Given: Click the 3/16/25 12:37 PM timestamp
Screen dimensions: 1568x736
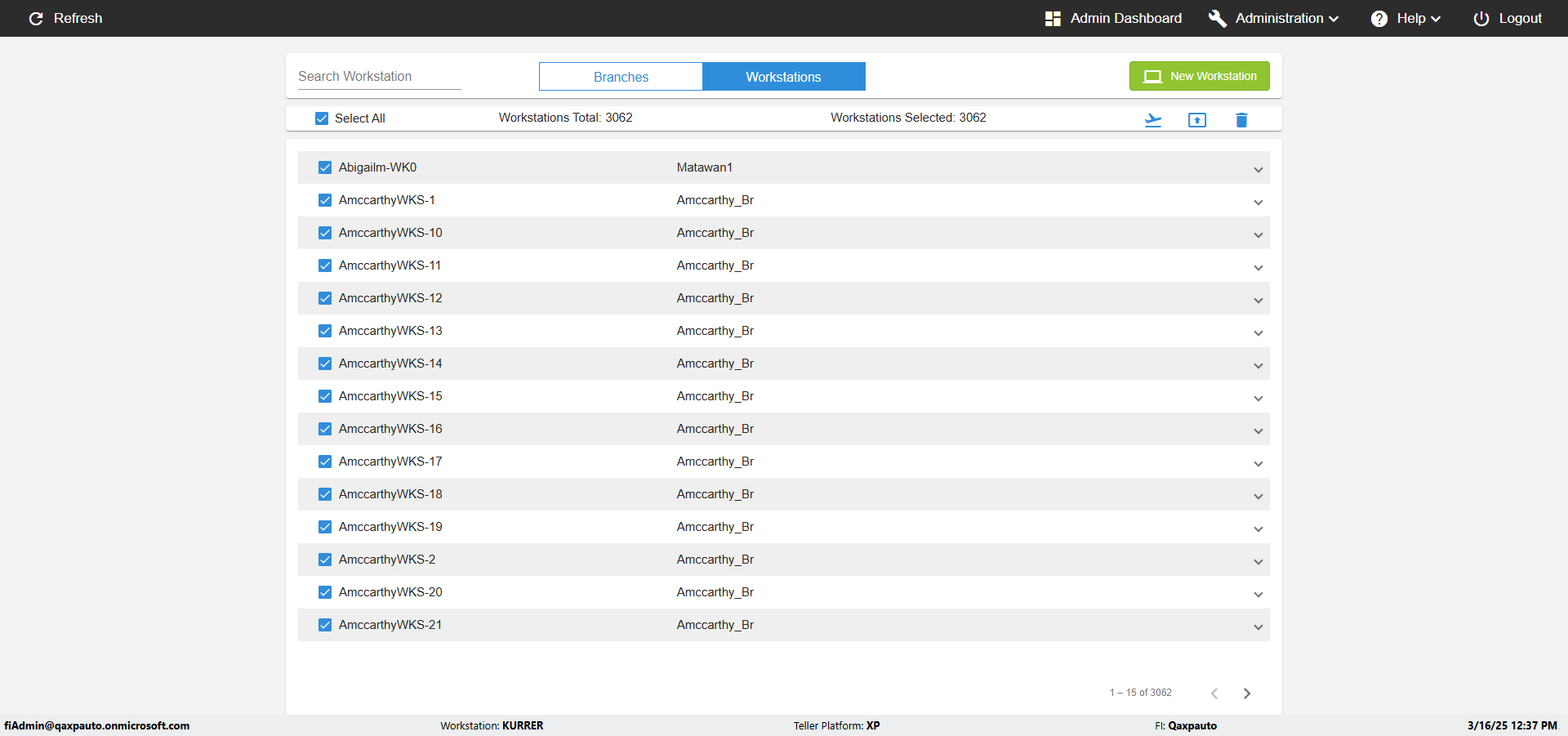Looking at the screenshot, I should point(1512,725).
